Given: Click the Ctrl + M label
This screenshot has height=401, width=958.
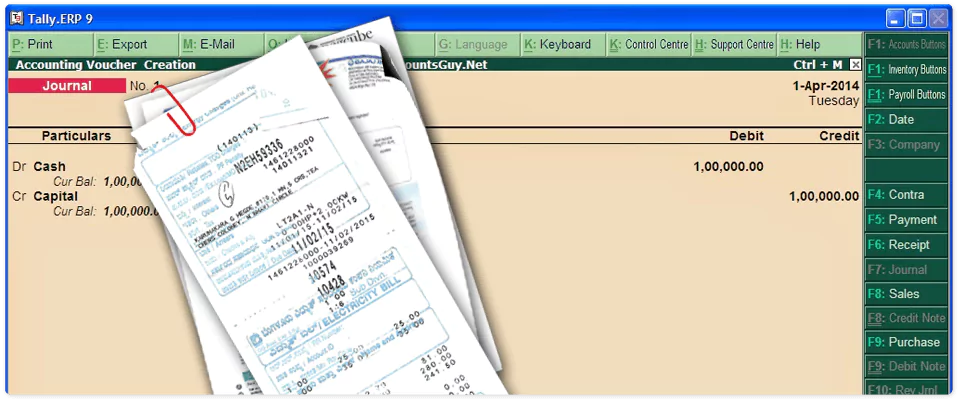Looking at the screenshot, I should [818, 65].
